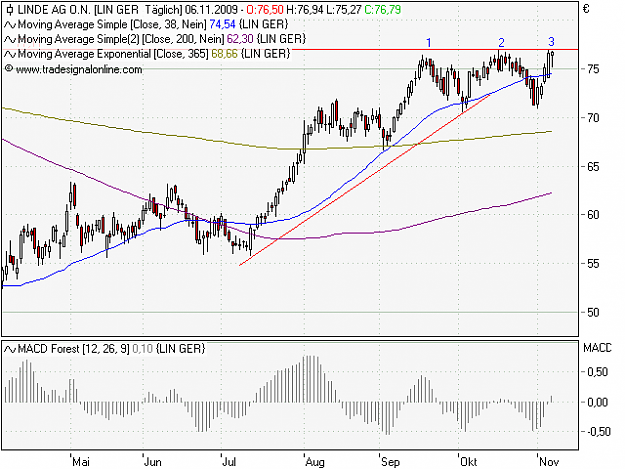Click the candlestick icon beside LINDE AG O.N.
Viewport: 625px width, 469px height.
pos(10,10)
